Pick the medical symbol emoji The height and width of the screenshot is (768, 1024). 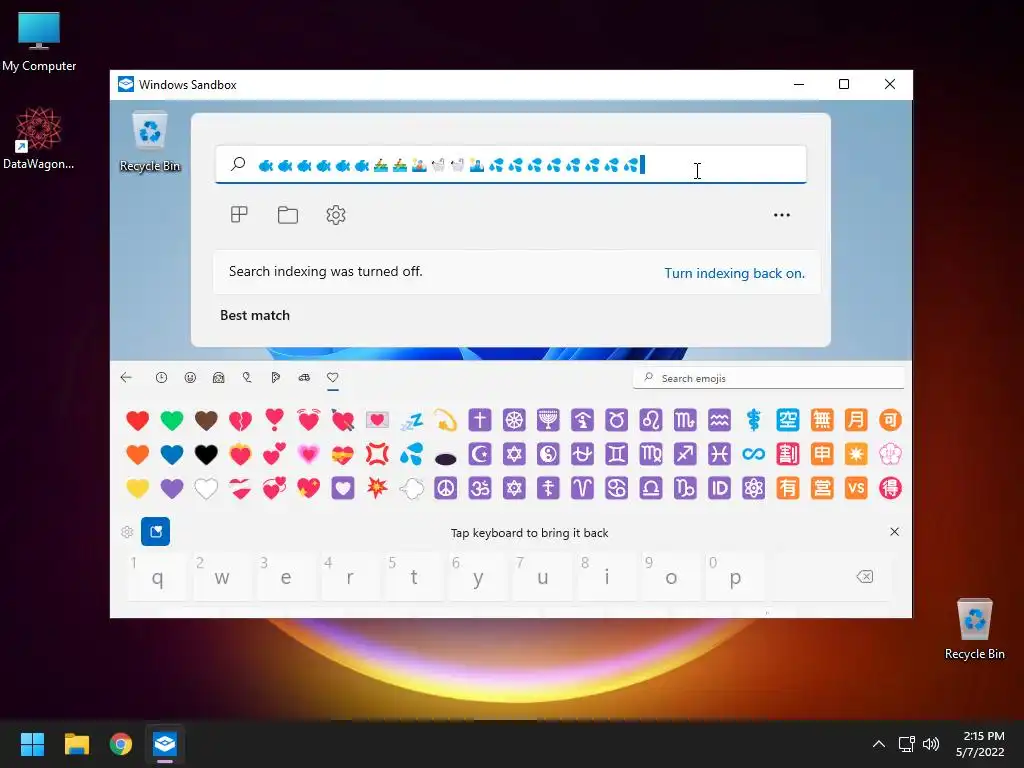(754, 421)
